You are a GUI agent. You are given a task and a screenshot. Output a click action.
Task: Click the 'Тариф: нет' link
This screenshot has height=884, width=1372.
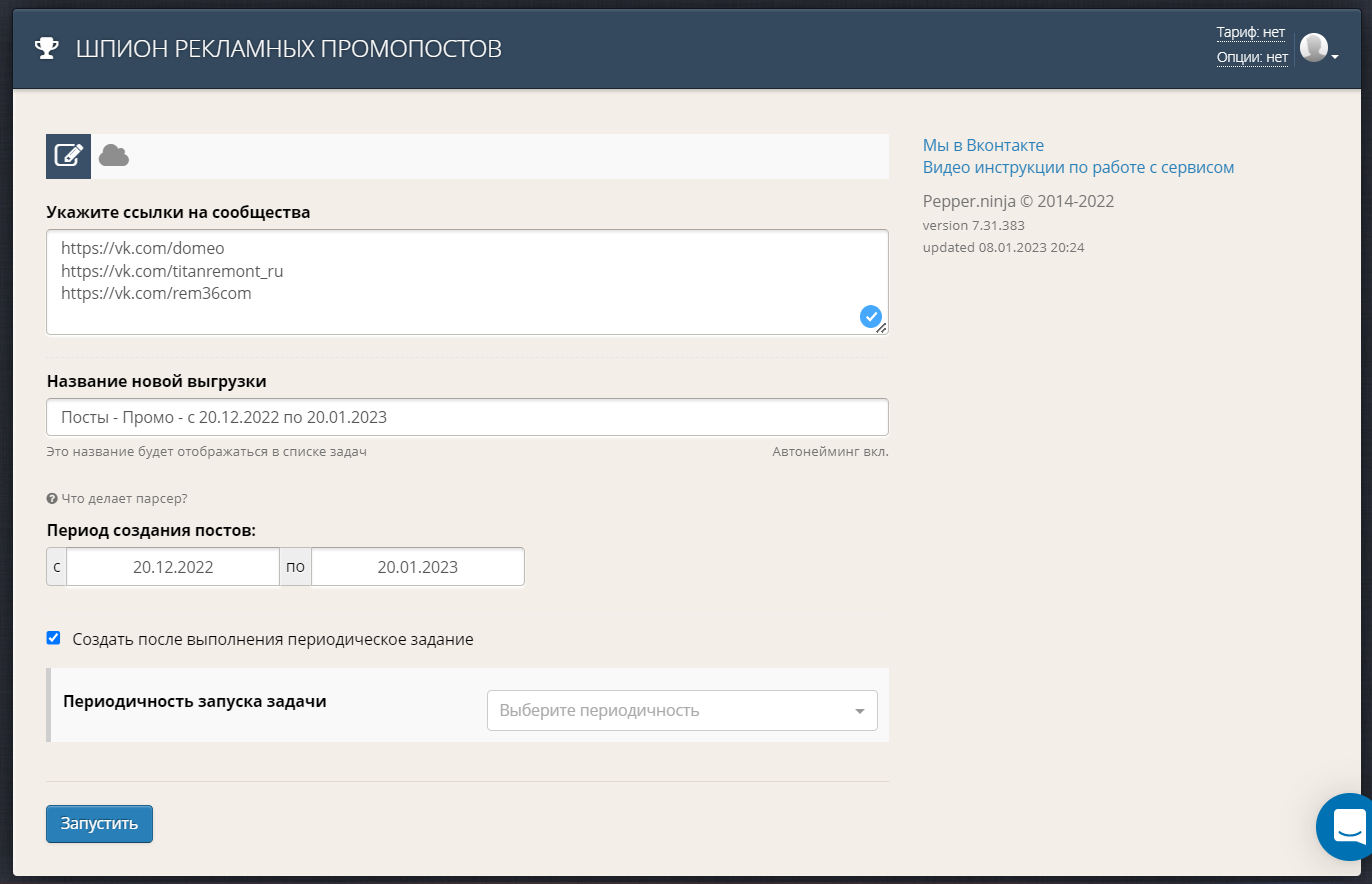1250,33
